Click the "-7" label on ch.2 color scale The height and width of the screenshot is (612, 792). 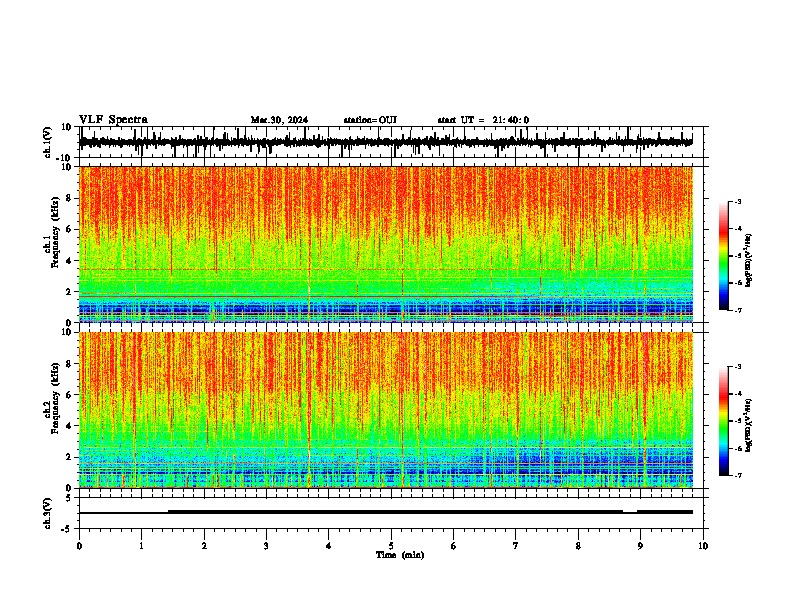(737, 475)
